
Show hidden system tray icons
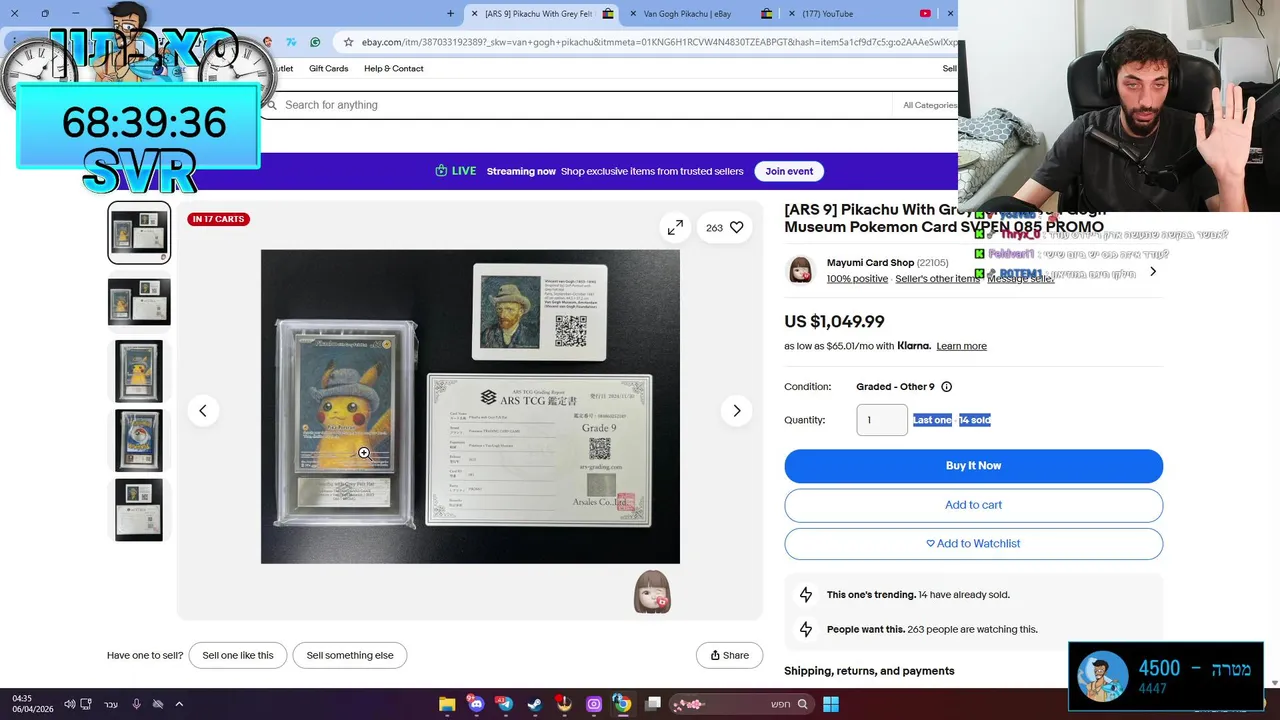[x=179, y=704]
